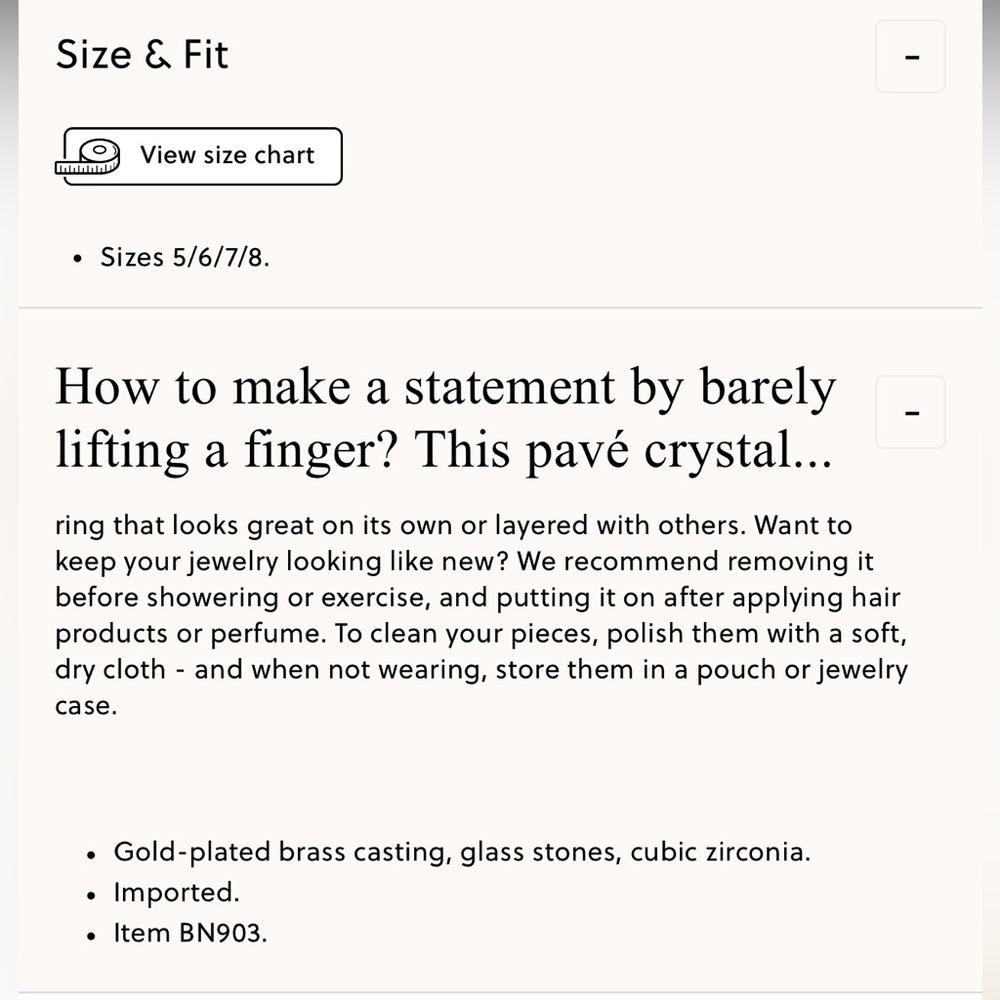Click the tape measure icon
The width and height of the screenshot is (1000, 1000).
click(88, 157)
